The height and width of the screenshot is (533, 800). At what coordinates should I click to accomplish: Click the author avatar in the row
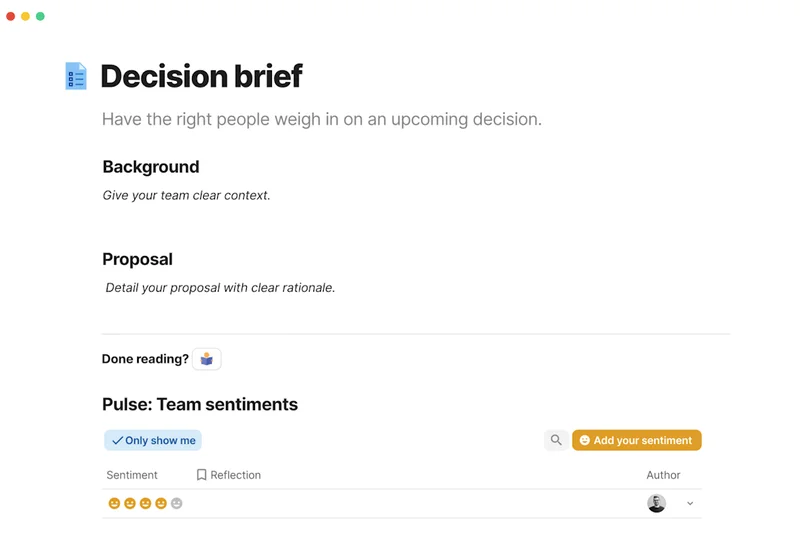[x=656, y=504]
